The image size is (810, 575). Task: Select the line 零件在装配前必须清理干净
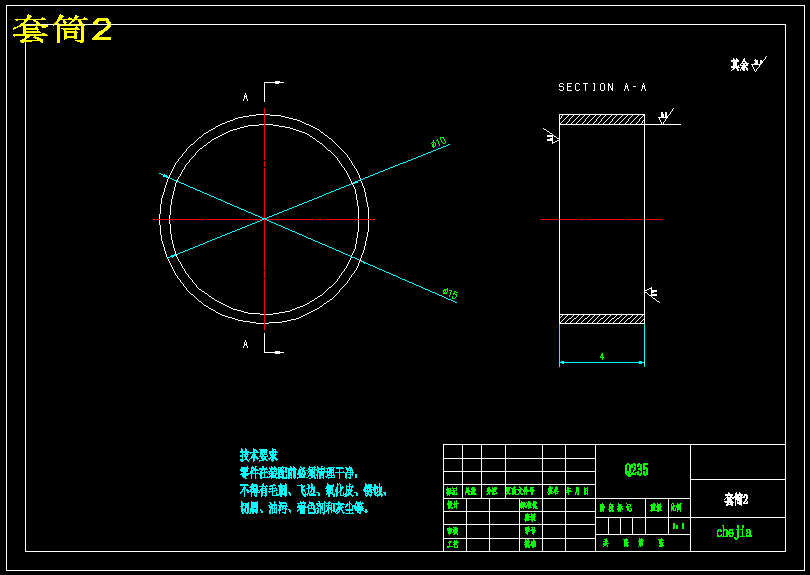(299, 473)
